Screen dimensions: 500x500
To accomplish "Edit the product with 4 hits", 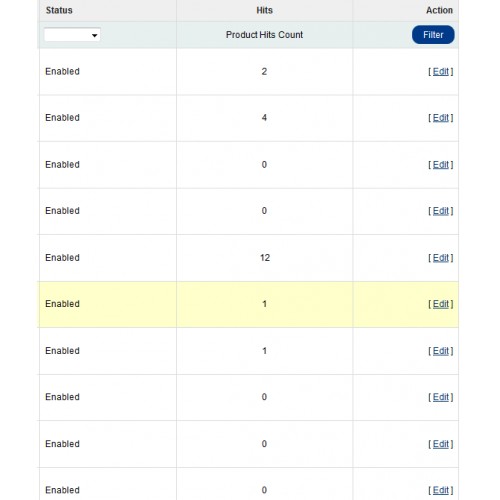I will click(x=441, y=118).
